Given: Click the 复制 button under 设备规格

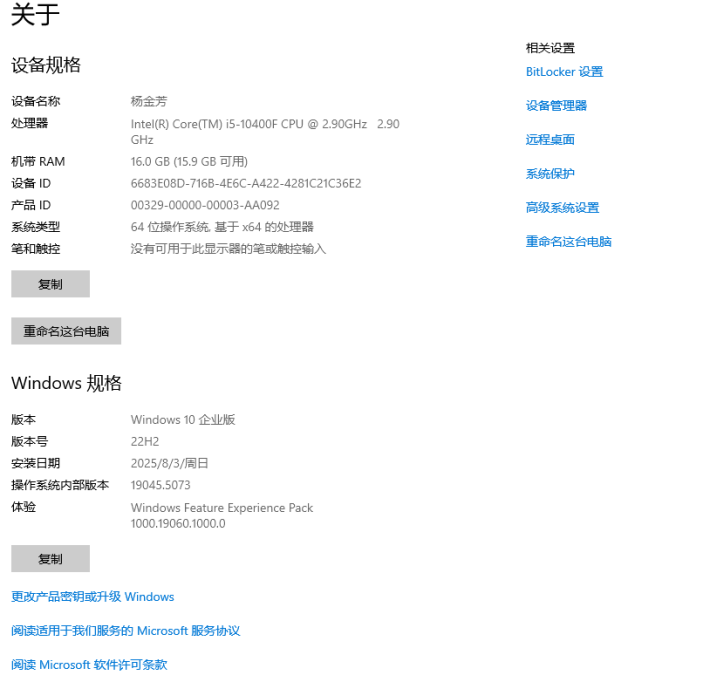Looking at the screenshot, I should point(50,284).
